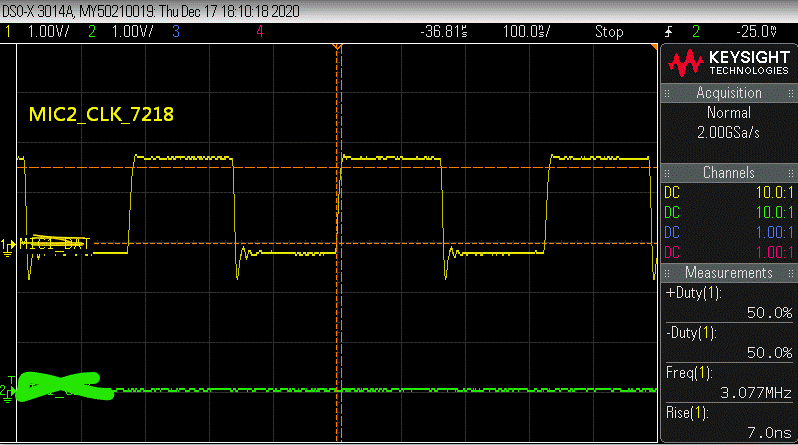Click the orange trigger position marker at top
The width and height of the screenshot is (798, 445).
pyautogui.click(x=337, y=47)
